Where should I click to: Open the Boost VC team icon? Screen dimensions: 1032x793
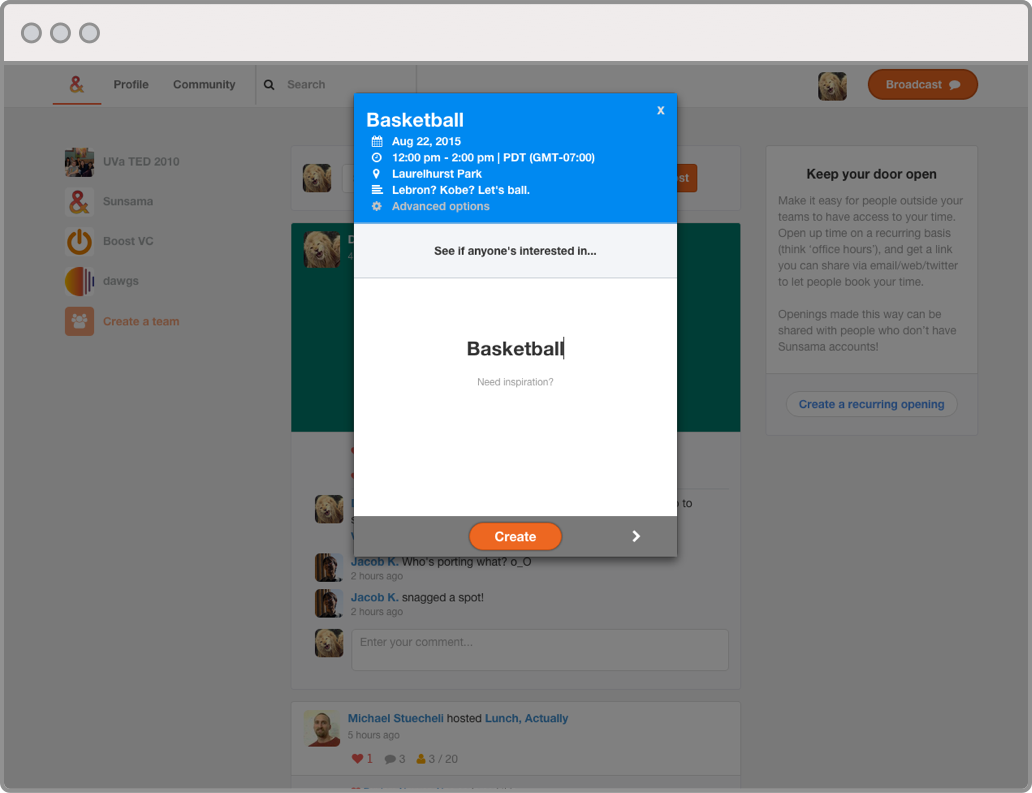pyautogui.click(x=79, y=241)
